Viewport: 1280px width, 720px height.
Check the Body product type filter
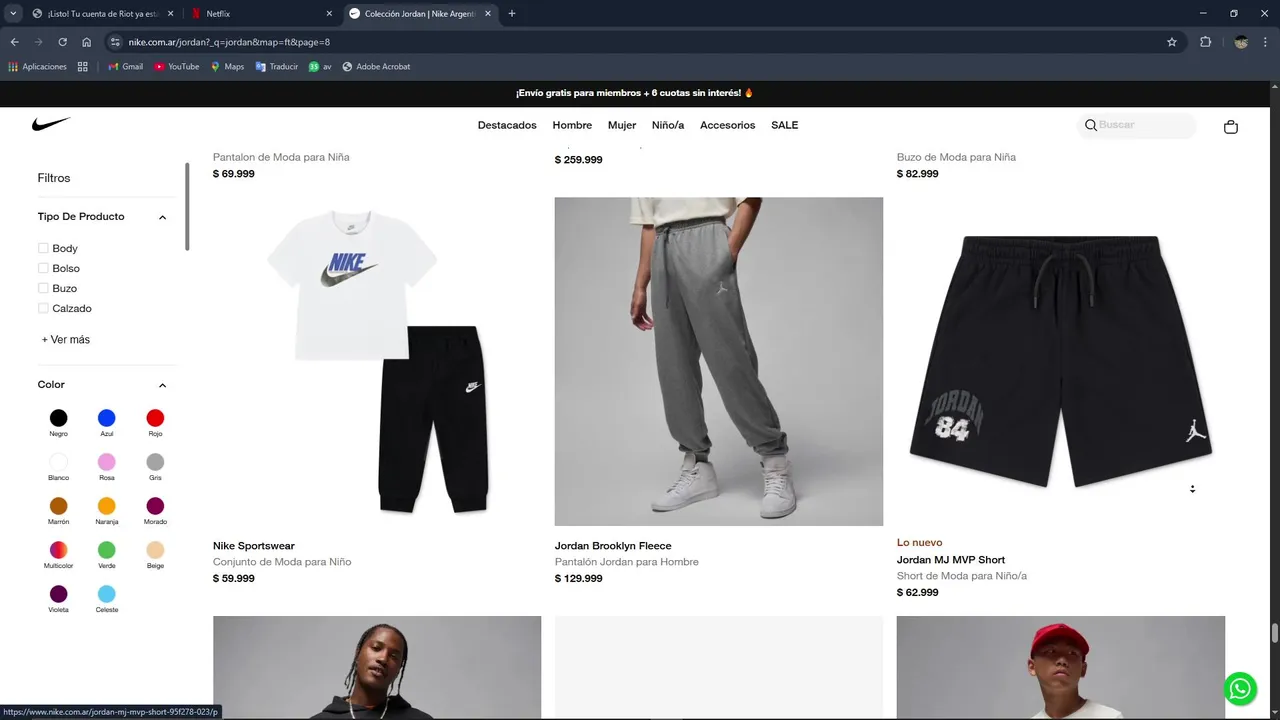tap(43, 248)
